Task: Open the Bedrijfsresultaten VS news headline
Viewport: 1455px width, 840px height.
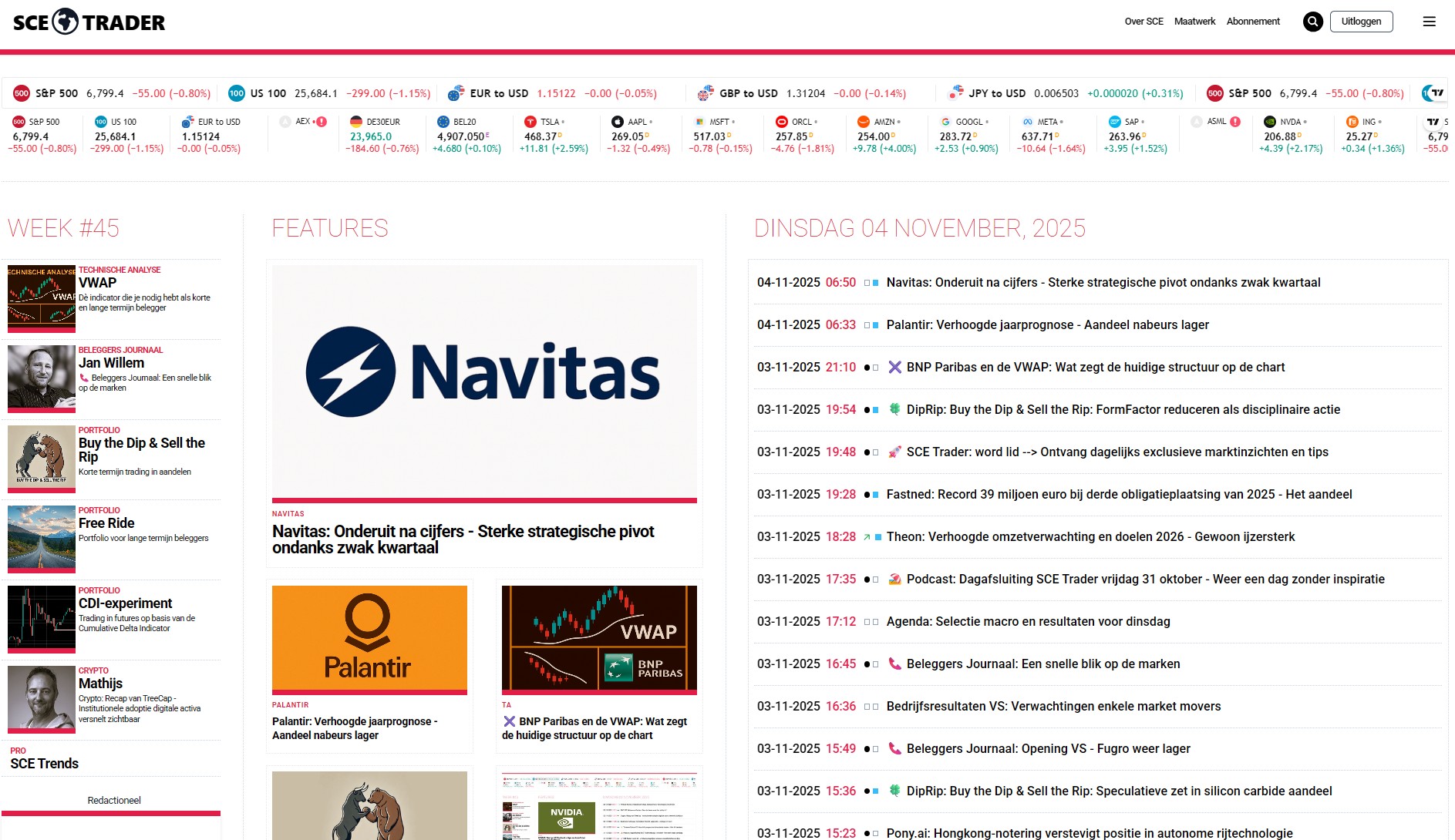Action: (1053, 706)
